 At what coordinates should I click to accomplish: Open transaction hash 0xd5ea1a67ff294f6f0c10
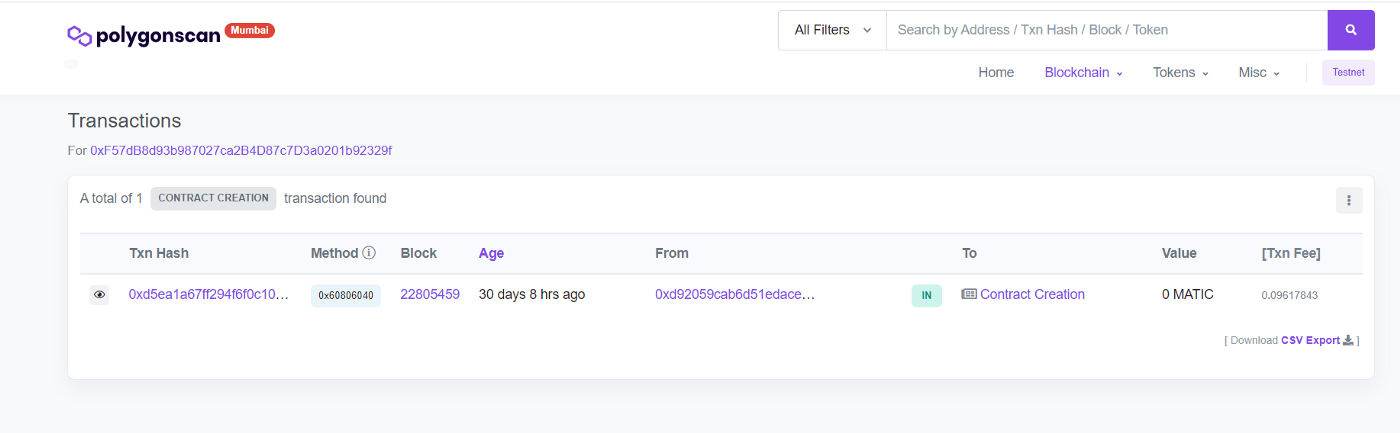[209, 294]
